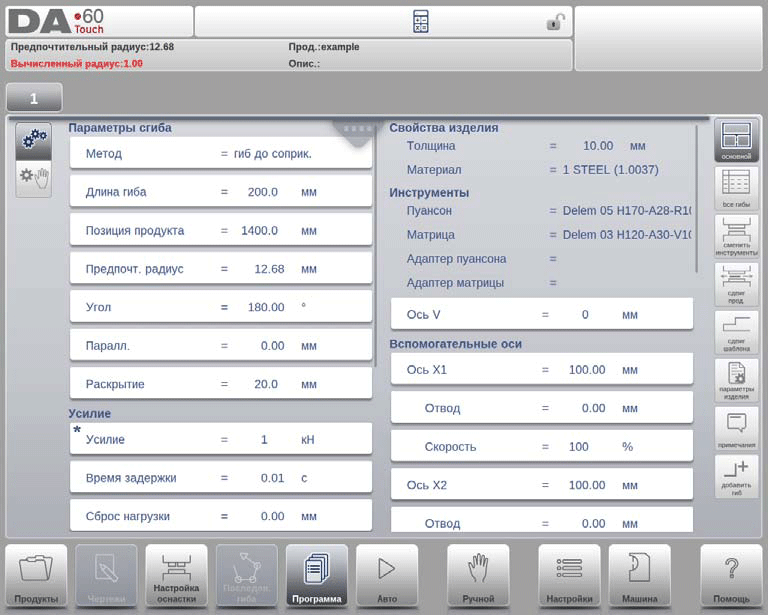The image size is (768, 615).
Task: Switch to Авто mode
Action: pyautogui.click(x=387, y=576)
